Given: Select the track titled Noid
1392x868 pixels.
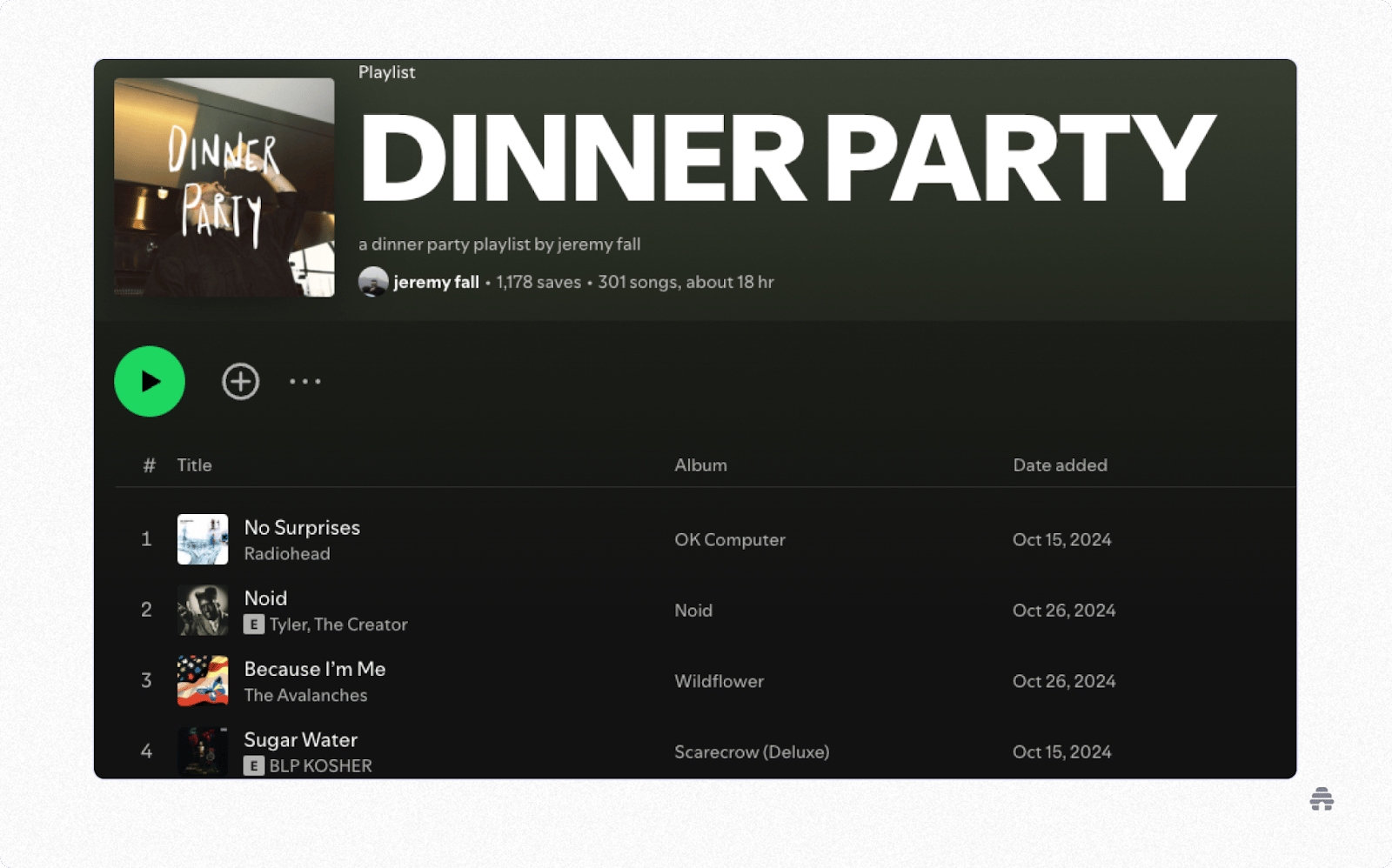Looking at the screenshot, I should point(265,598).
